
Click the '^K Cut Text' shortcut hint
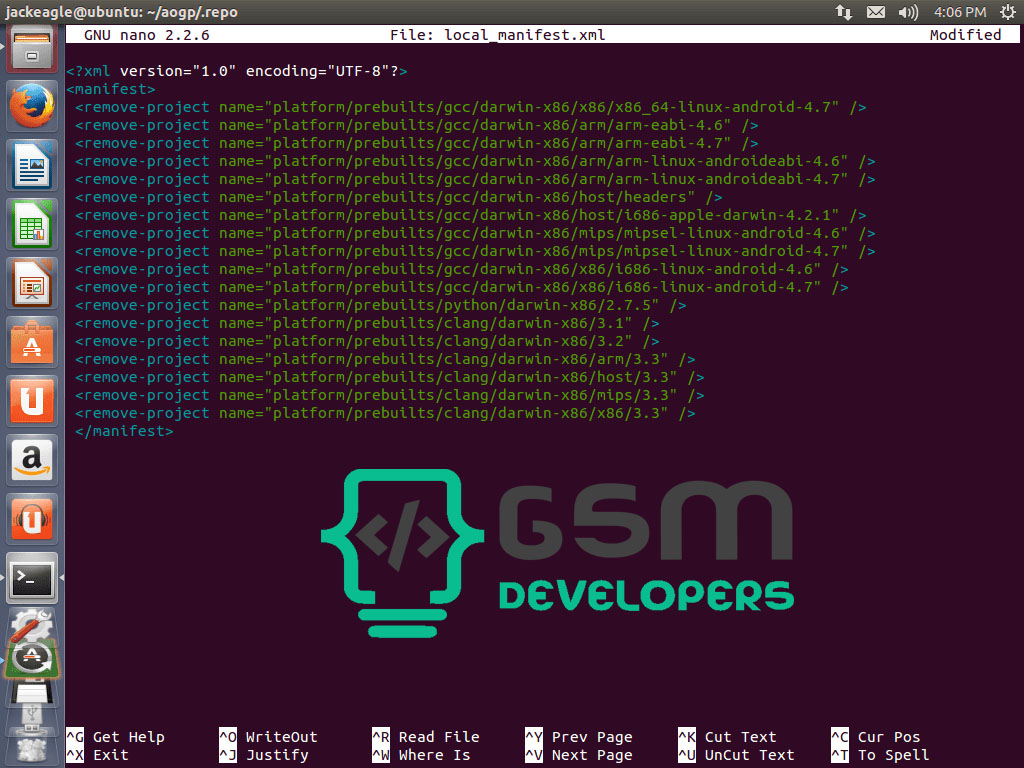tap(728, 737)
